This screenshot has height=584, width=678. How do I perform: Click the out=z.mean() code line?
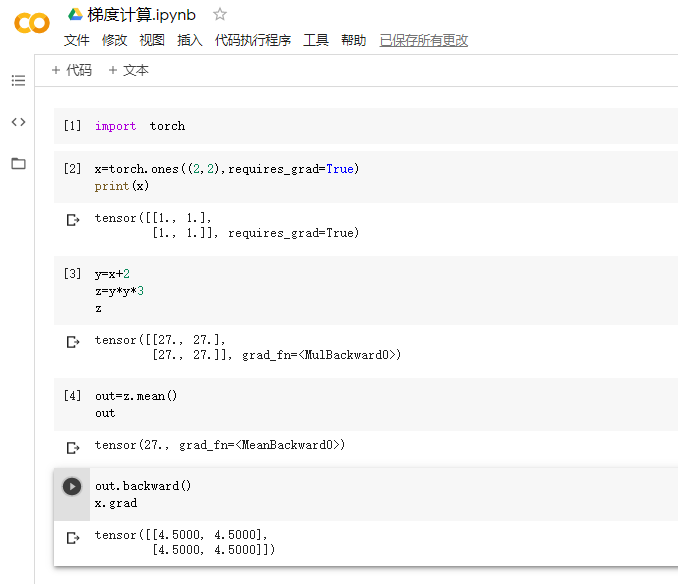[x=136, y=396]
